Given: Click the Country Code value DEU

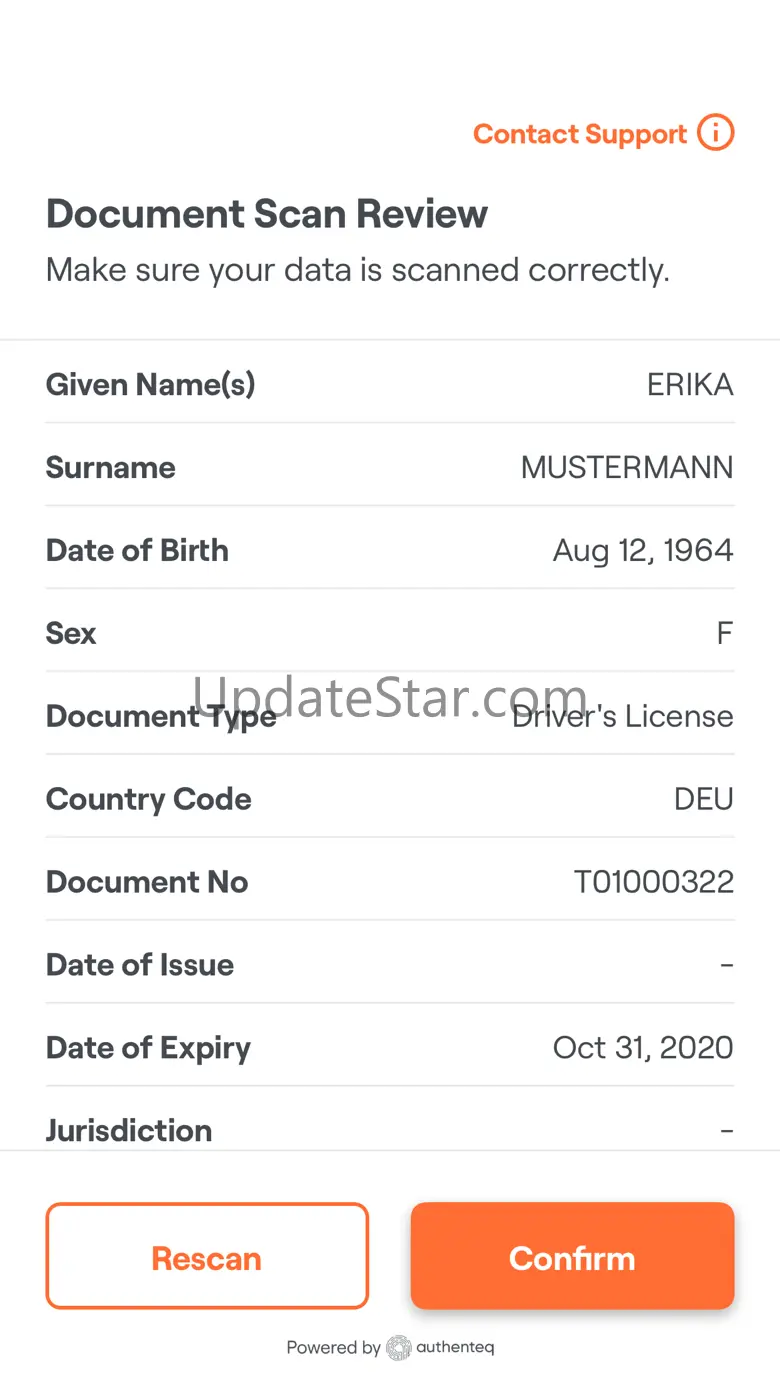Looking at the screenshot, I should point(704,799).
